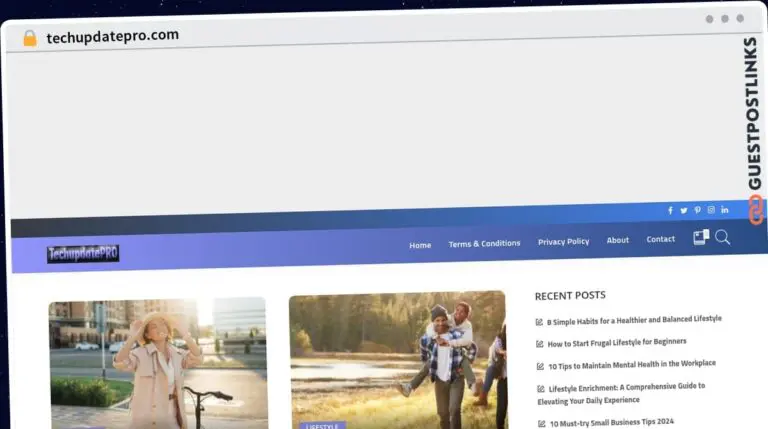Open '8 Simple Habits for a Healthier' post
This screenshot has width=768, height=429.
[x=634, y=320]
